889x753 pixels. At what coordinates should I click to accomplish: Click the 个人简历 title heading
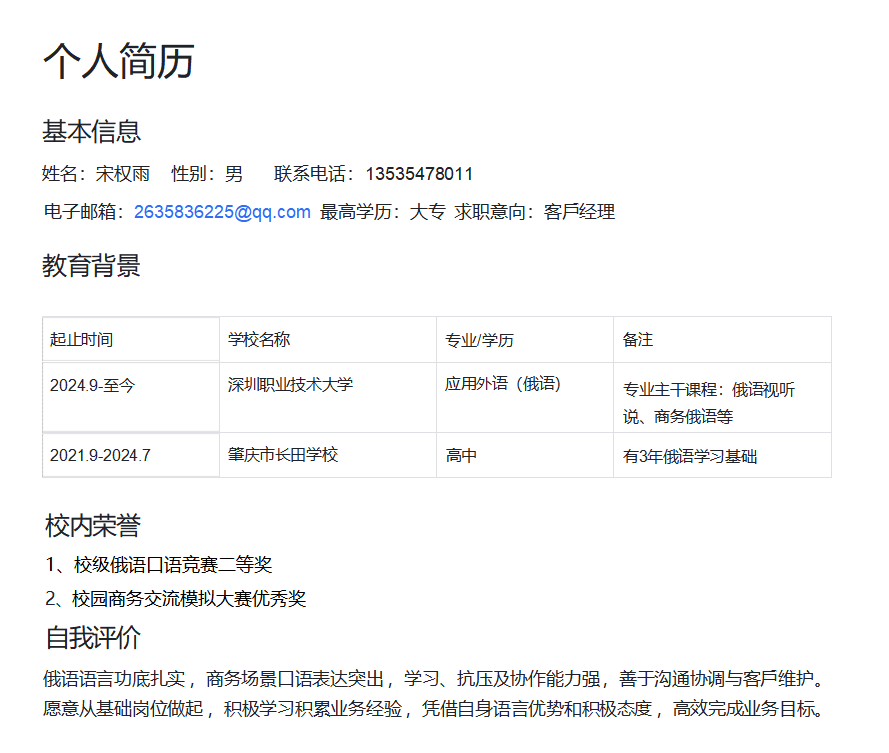click(x=119, y=61)
